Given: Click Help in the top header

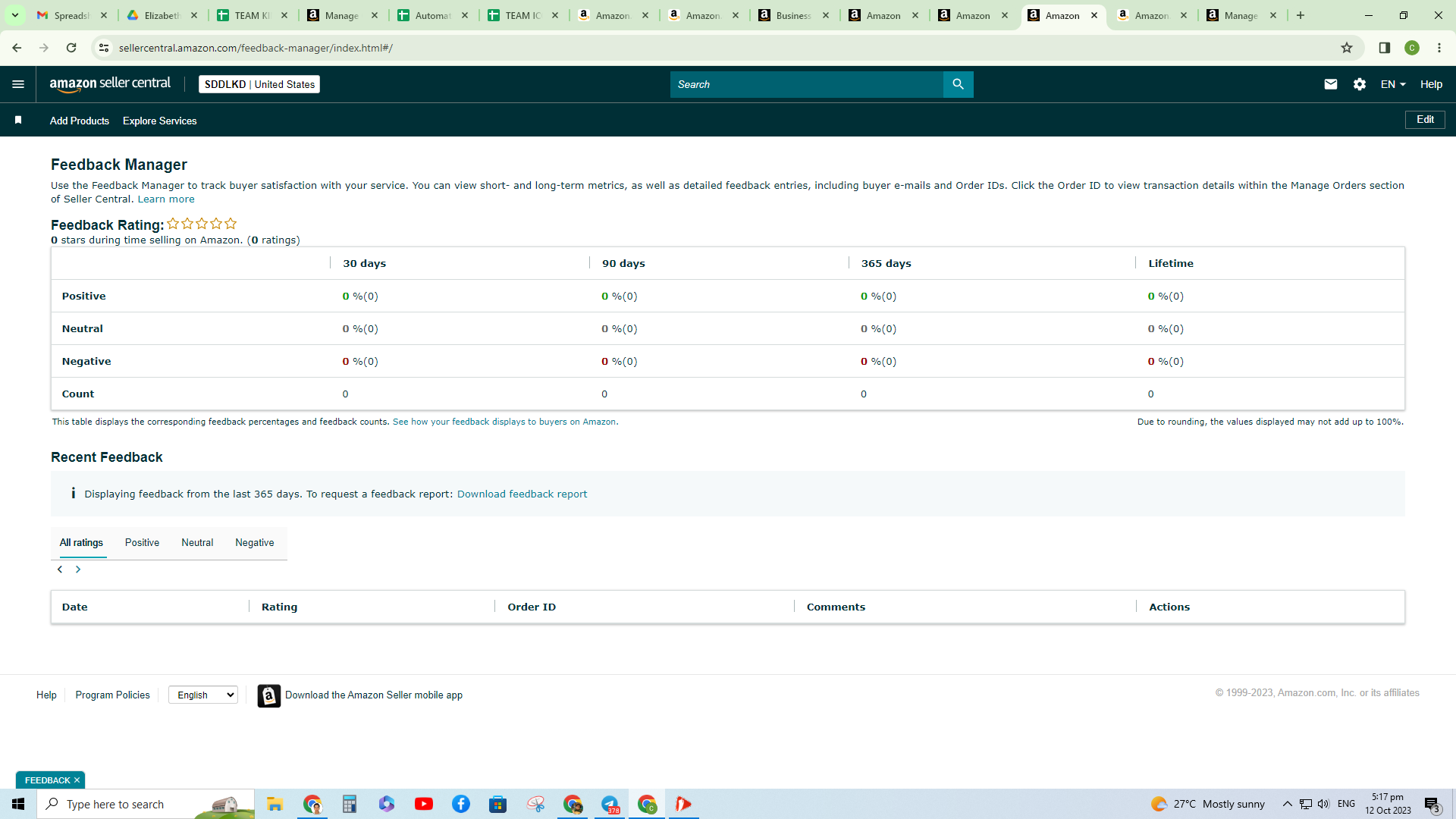Looking at the screenshot, I should (1431, 84).
